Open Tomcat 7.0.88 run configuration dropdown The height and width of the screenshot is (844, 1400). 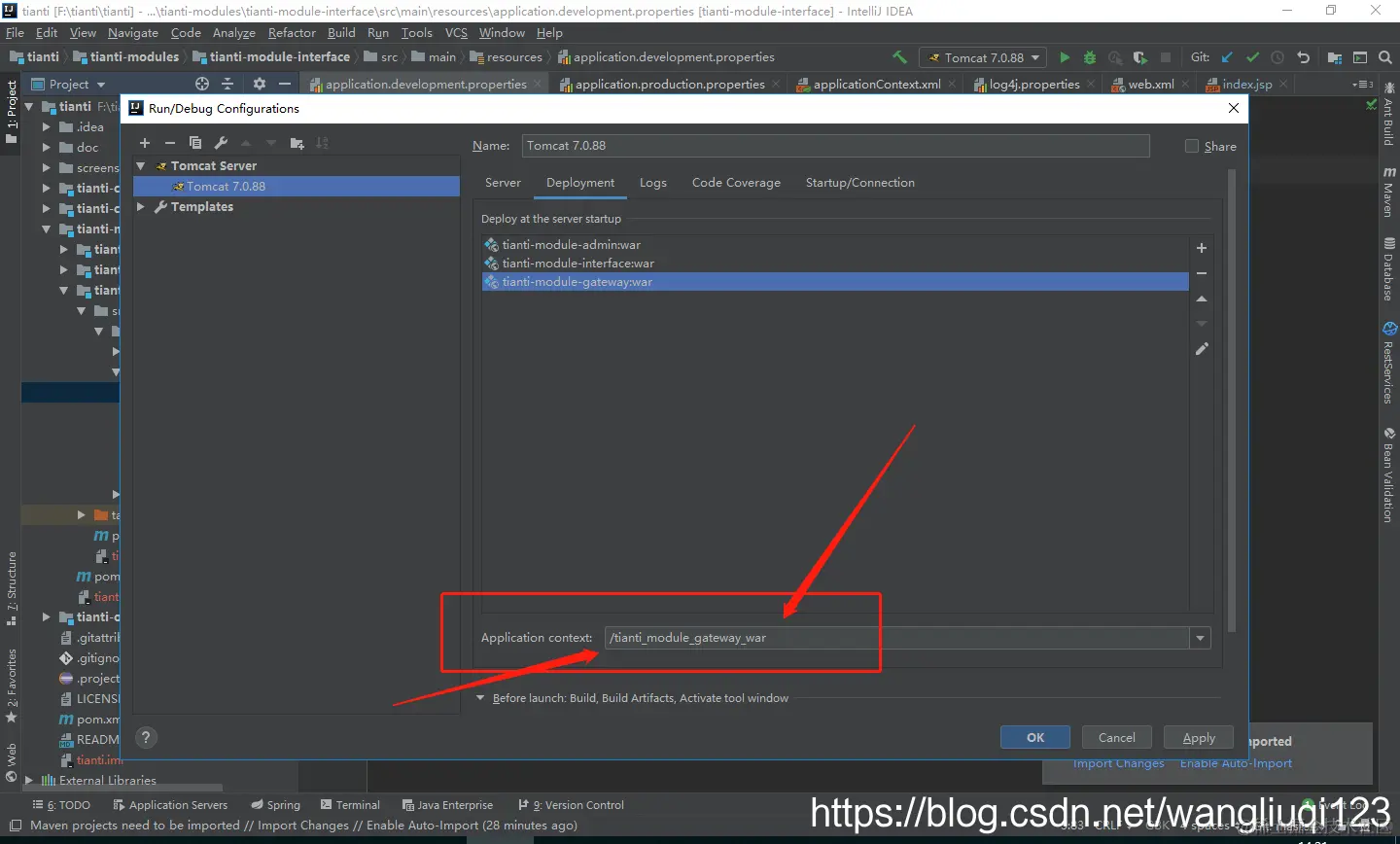coord(984,57)
